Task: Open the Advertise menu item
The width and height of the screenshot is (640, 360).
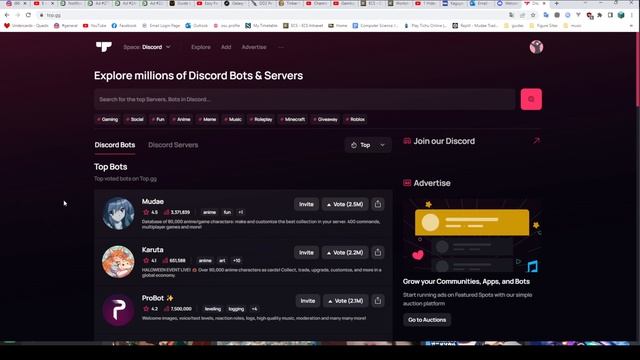Action: (254, 47)
